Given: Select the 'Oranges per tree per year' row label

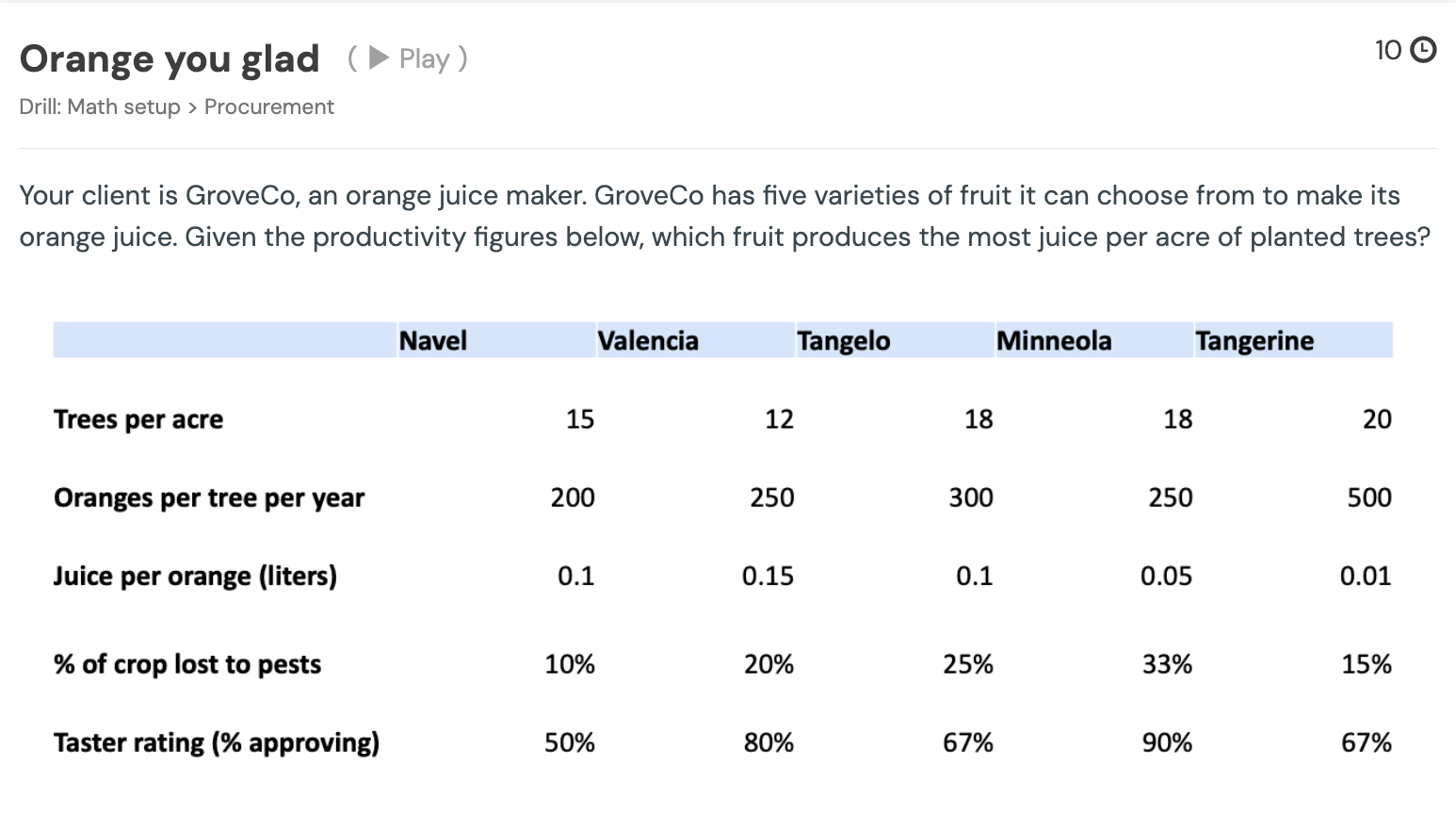Looking at the screenshot, I should 209,498.
